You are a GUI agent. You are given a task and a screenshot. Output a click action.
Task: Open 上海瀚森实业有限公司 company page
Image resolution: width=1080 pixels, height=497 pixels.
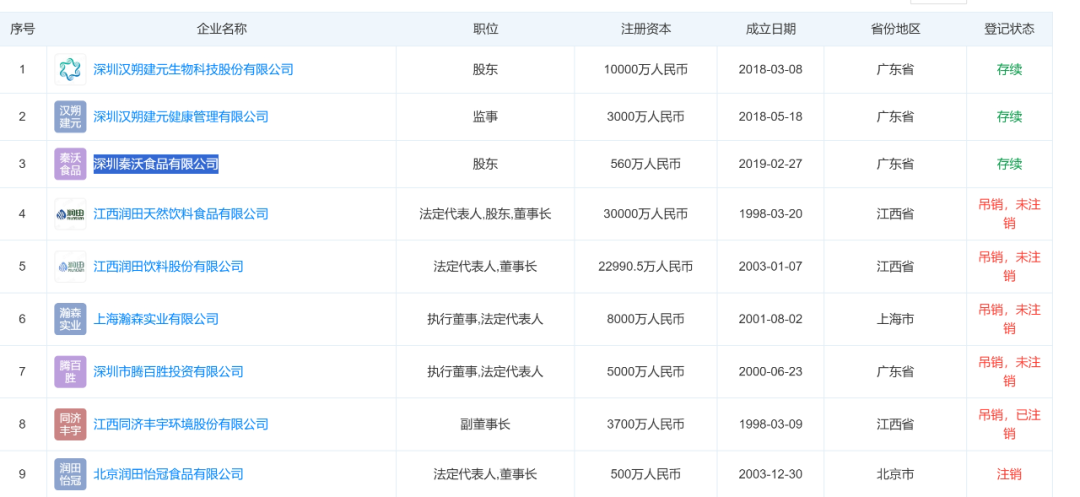click(x=156, y=320)
